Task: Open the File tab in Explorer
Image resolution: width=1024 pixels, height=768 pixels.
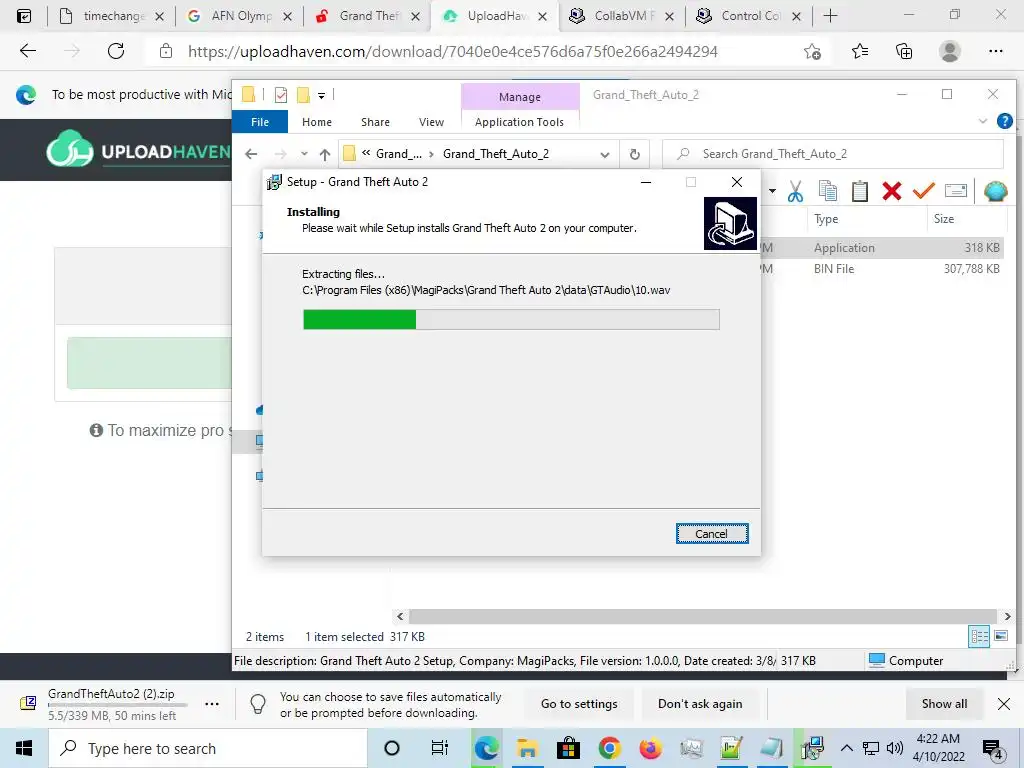Action: coord(260,122)
